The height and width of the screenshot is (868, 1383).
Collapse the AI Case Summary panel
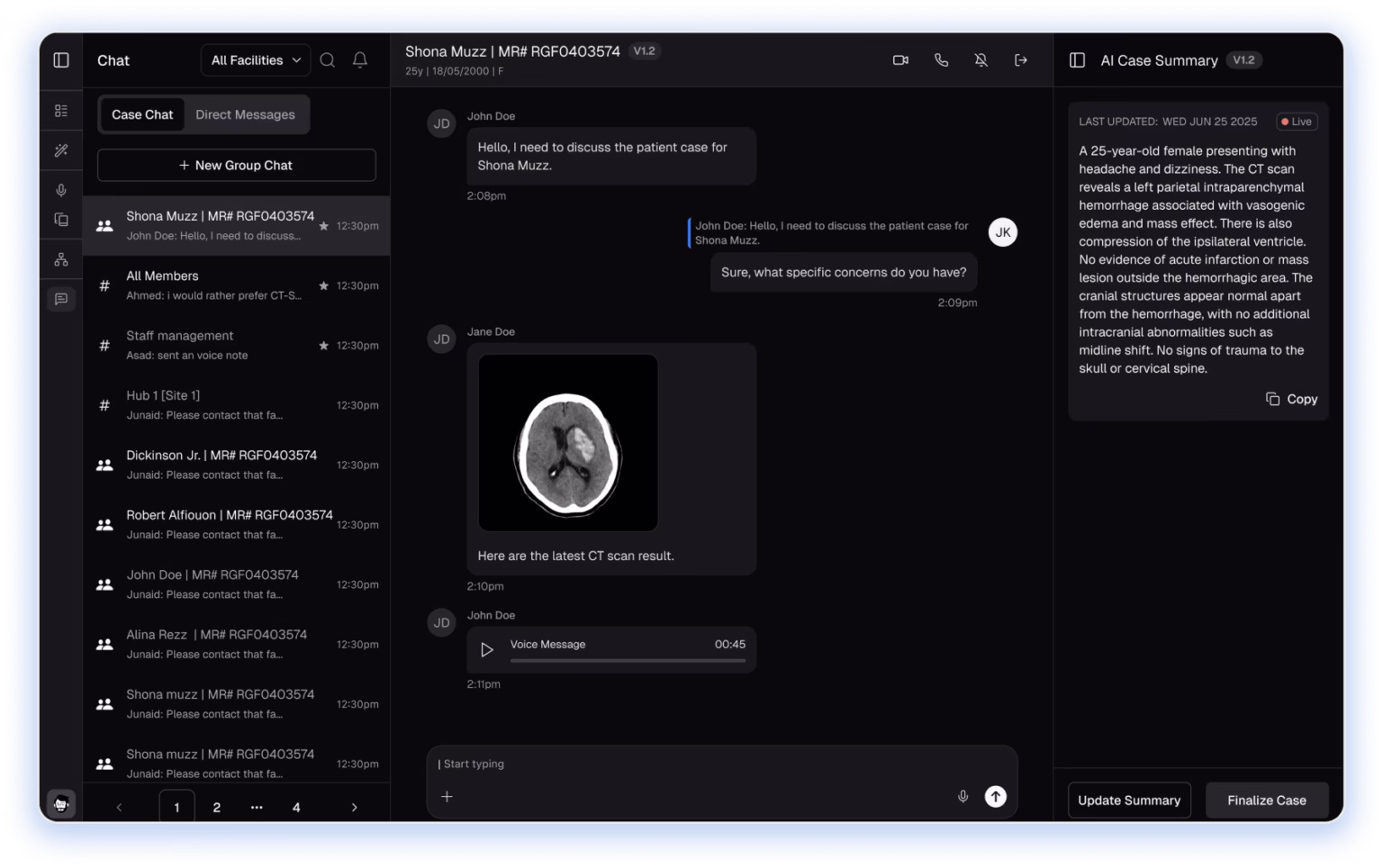point(1077,60)
